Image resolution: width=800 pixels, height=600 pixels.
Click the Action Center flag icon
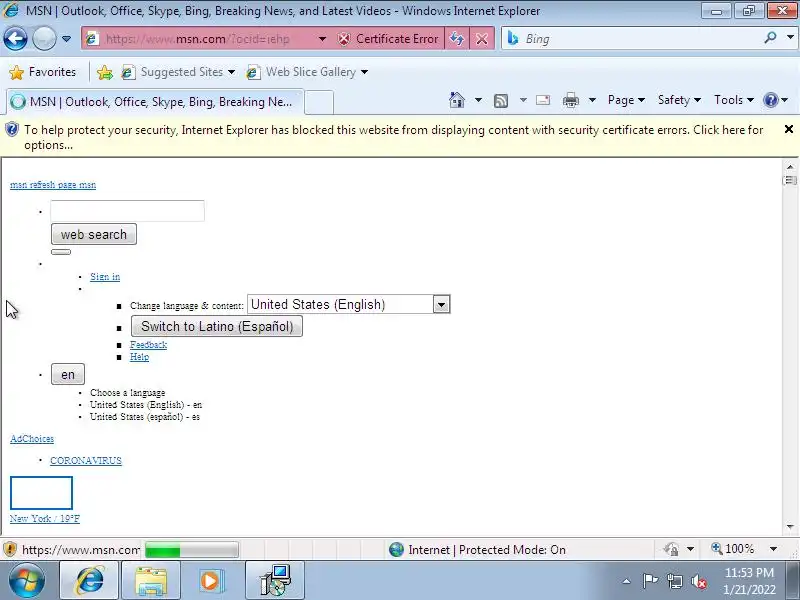[649, 581]
